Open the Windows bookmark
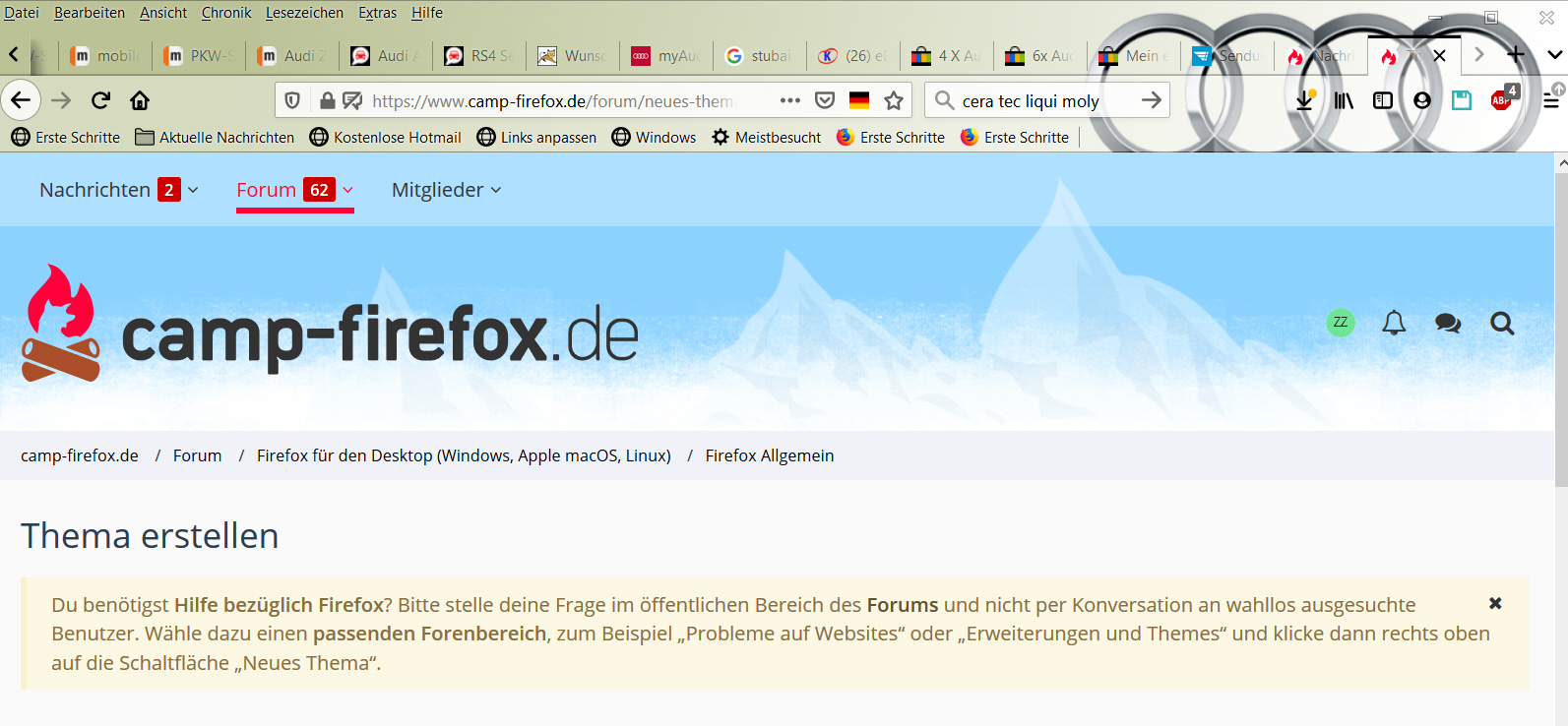 coord(654,138)
